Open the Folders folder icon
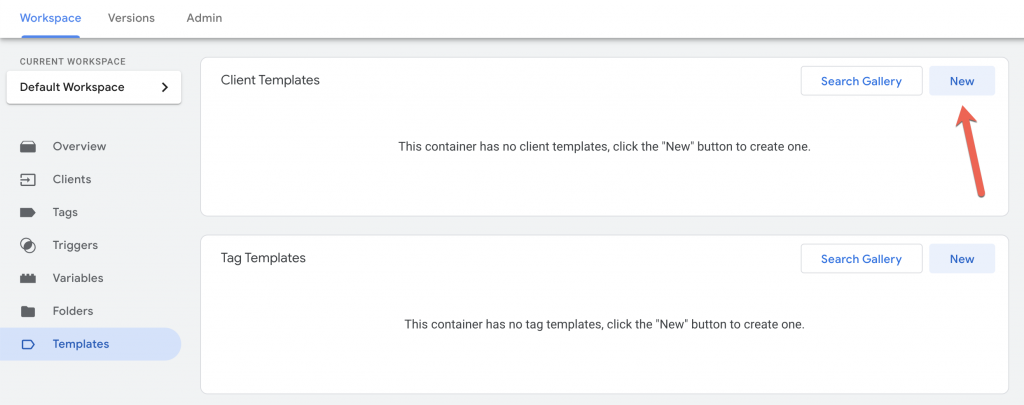The image size is (1024, 405). pos(28,311)
